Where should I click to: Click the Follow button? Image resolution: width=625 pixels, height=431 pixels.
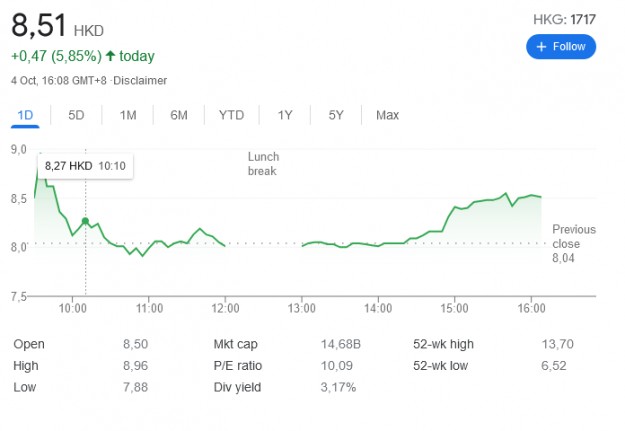(x=561, y=47)
